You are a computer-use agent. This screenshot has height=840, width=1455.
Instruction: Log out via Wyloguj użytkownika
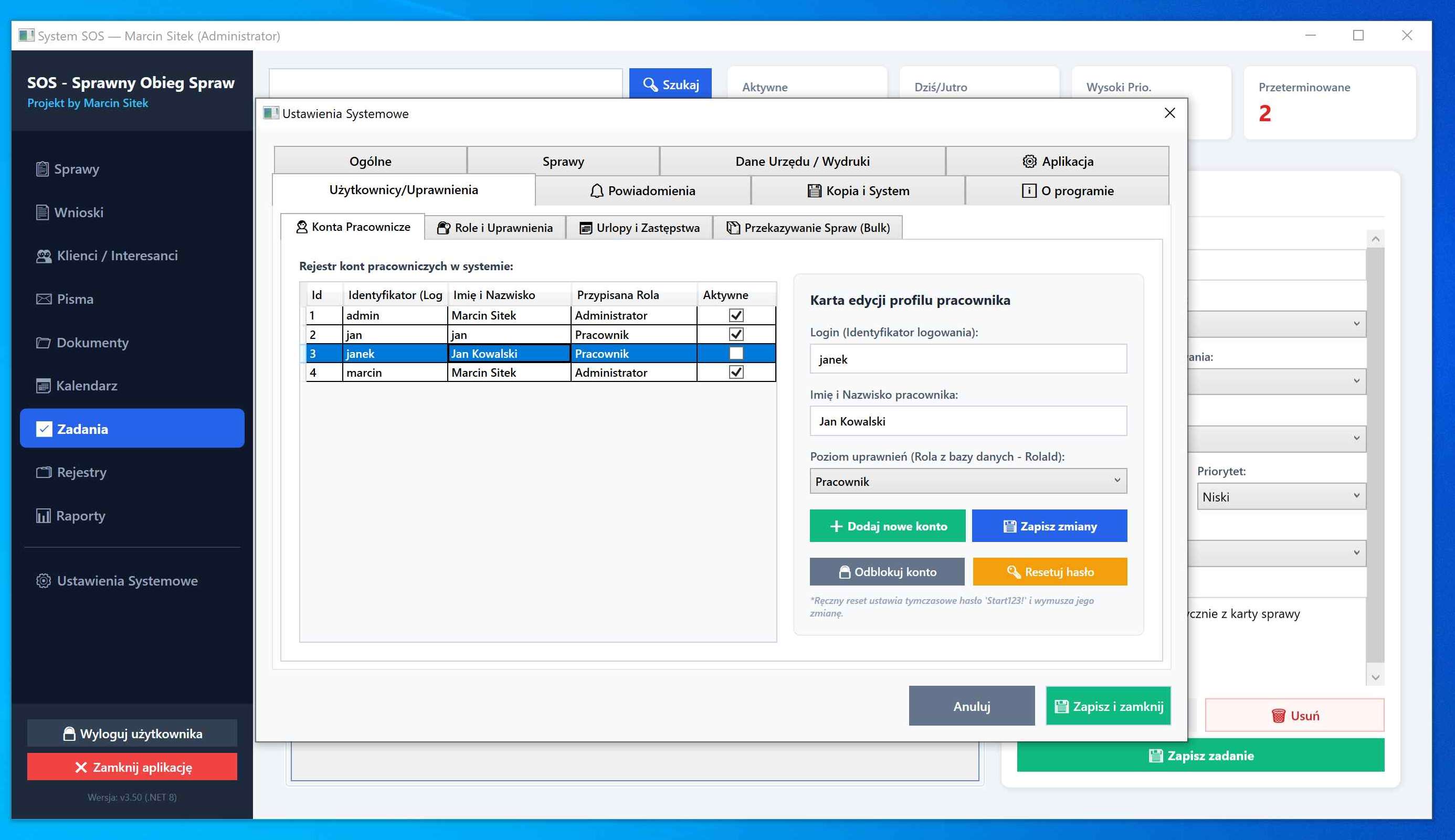click(x=132, y=733)
